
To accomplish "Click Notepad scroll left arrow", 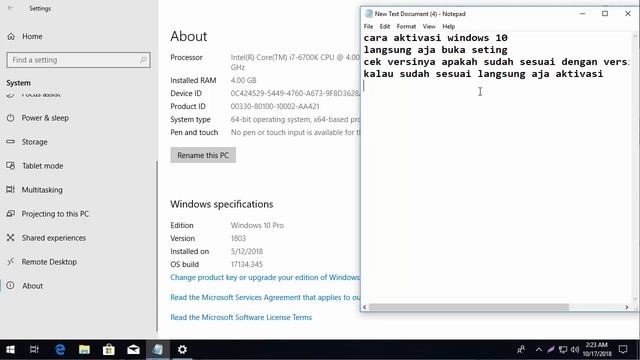I will click(364, 307).
